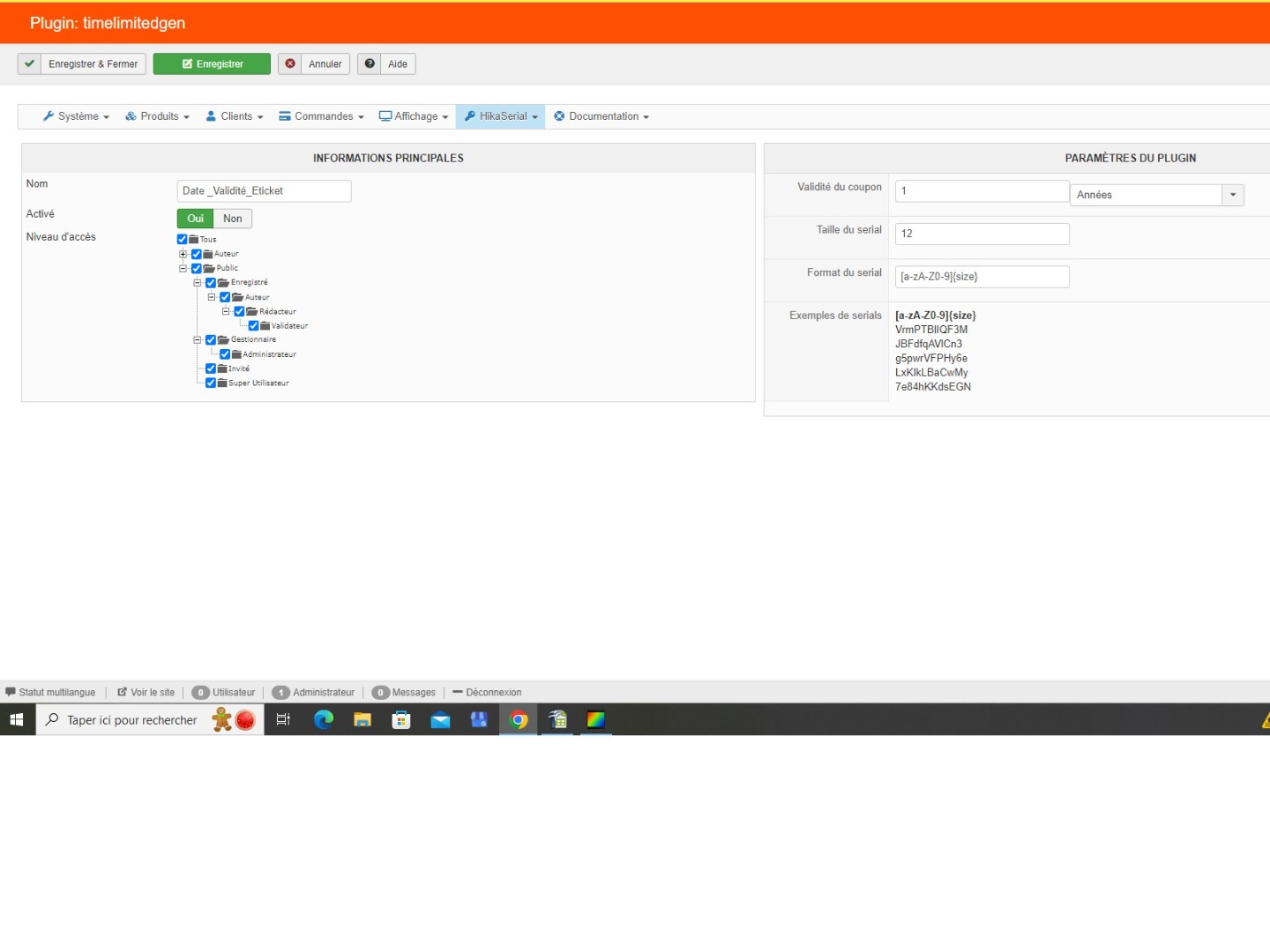Open File Explorer from the taskbar

(362, 720)
